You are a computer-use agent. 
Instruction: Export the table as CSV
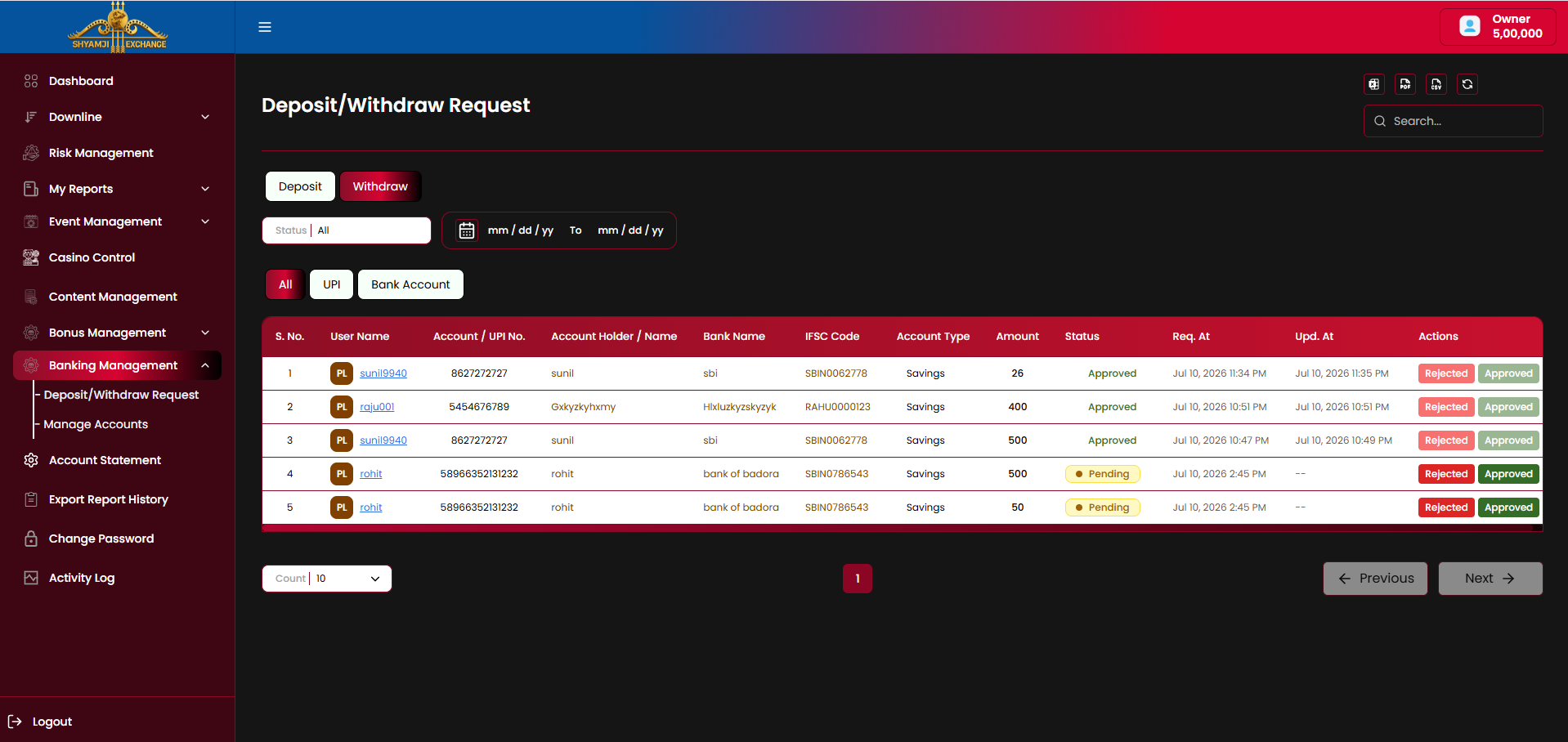click(x=1436, y=84)
